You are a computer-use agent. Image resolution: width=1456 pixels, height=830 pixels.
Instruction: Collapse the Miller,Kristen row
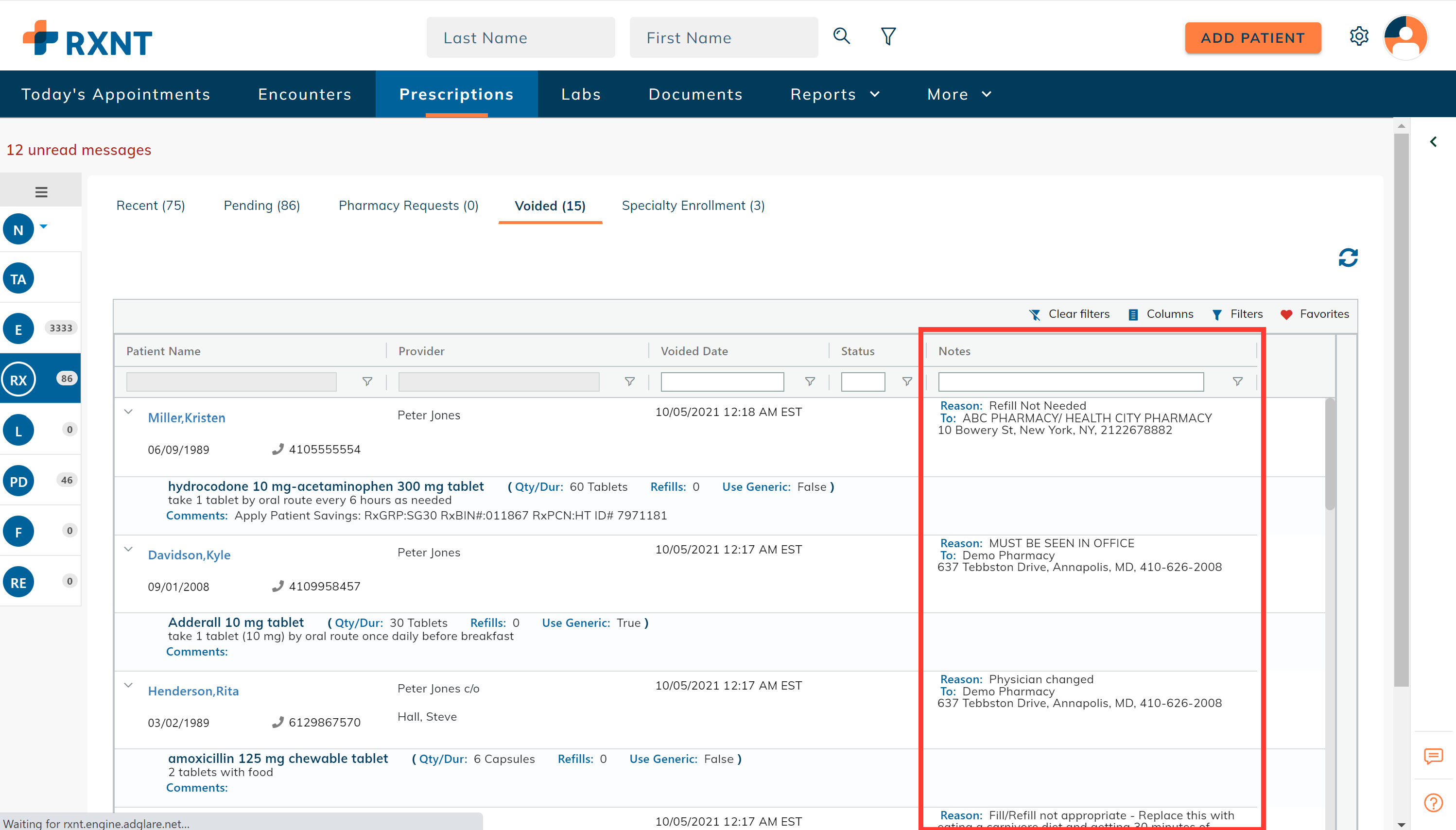(x=128, y=412)
